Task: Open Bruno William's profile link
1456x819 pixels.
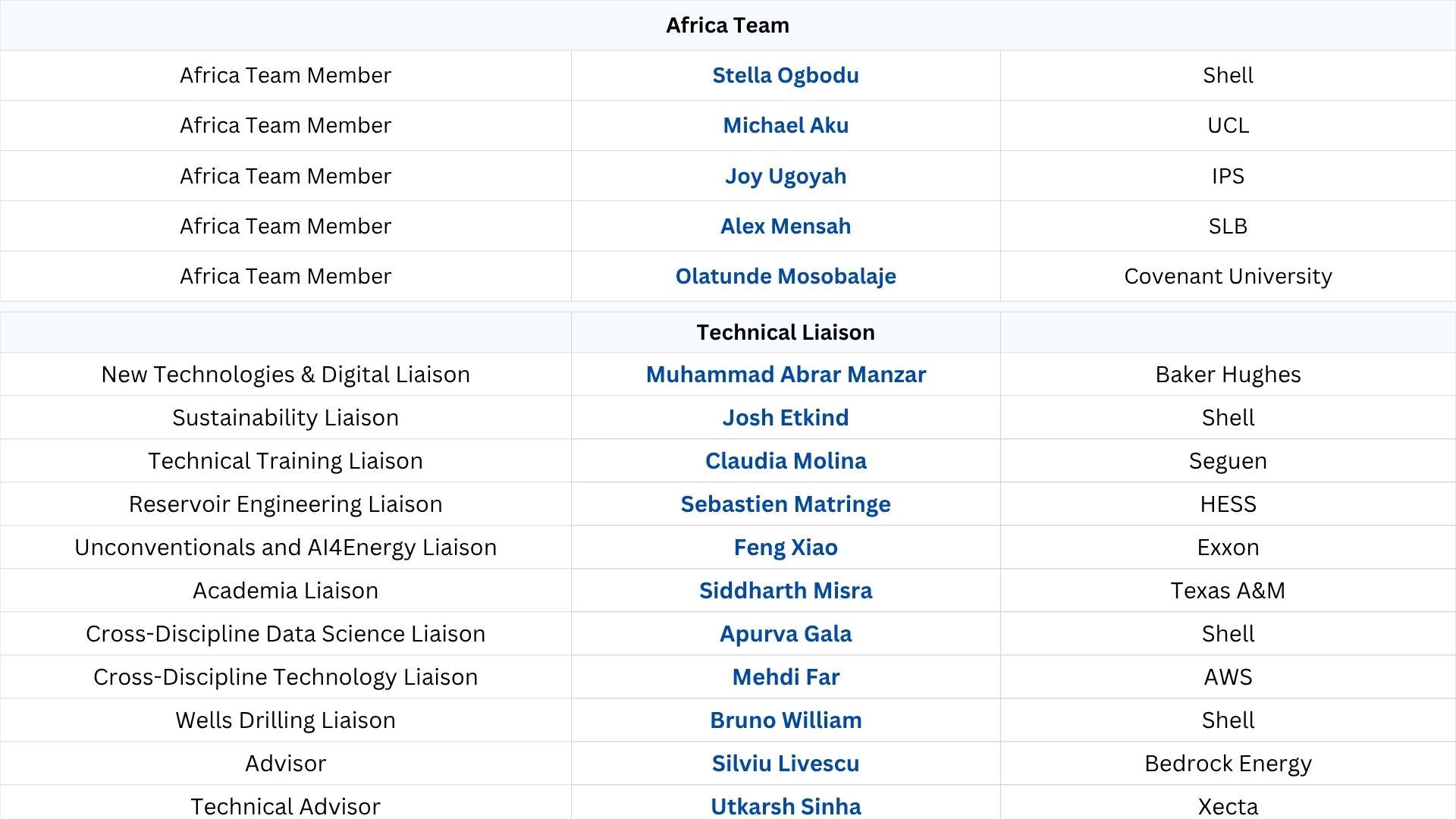Action: [x=785, y=720]
